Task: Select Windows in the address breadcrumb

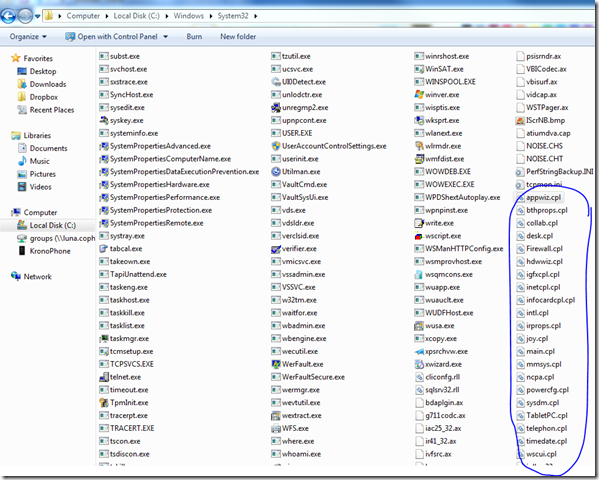Action: pos(189,16)
